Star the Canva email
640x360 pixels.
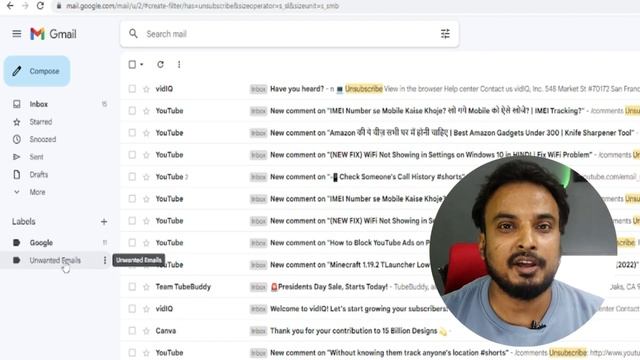coord(146,331)
